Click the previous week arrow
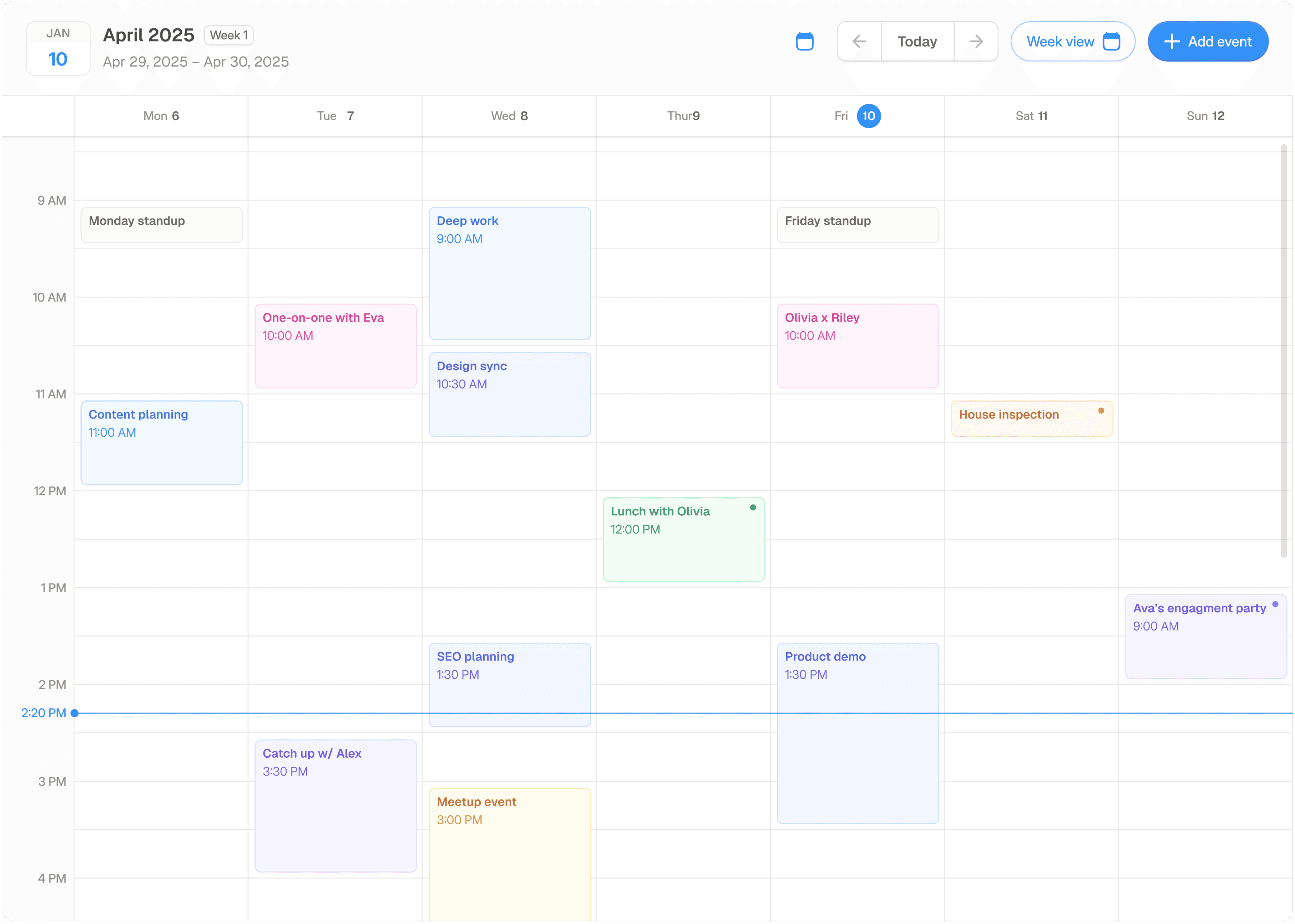This screenshot has height=924, width=1295. [859, 41]
